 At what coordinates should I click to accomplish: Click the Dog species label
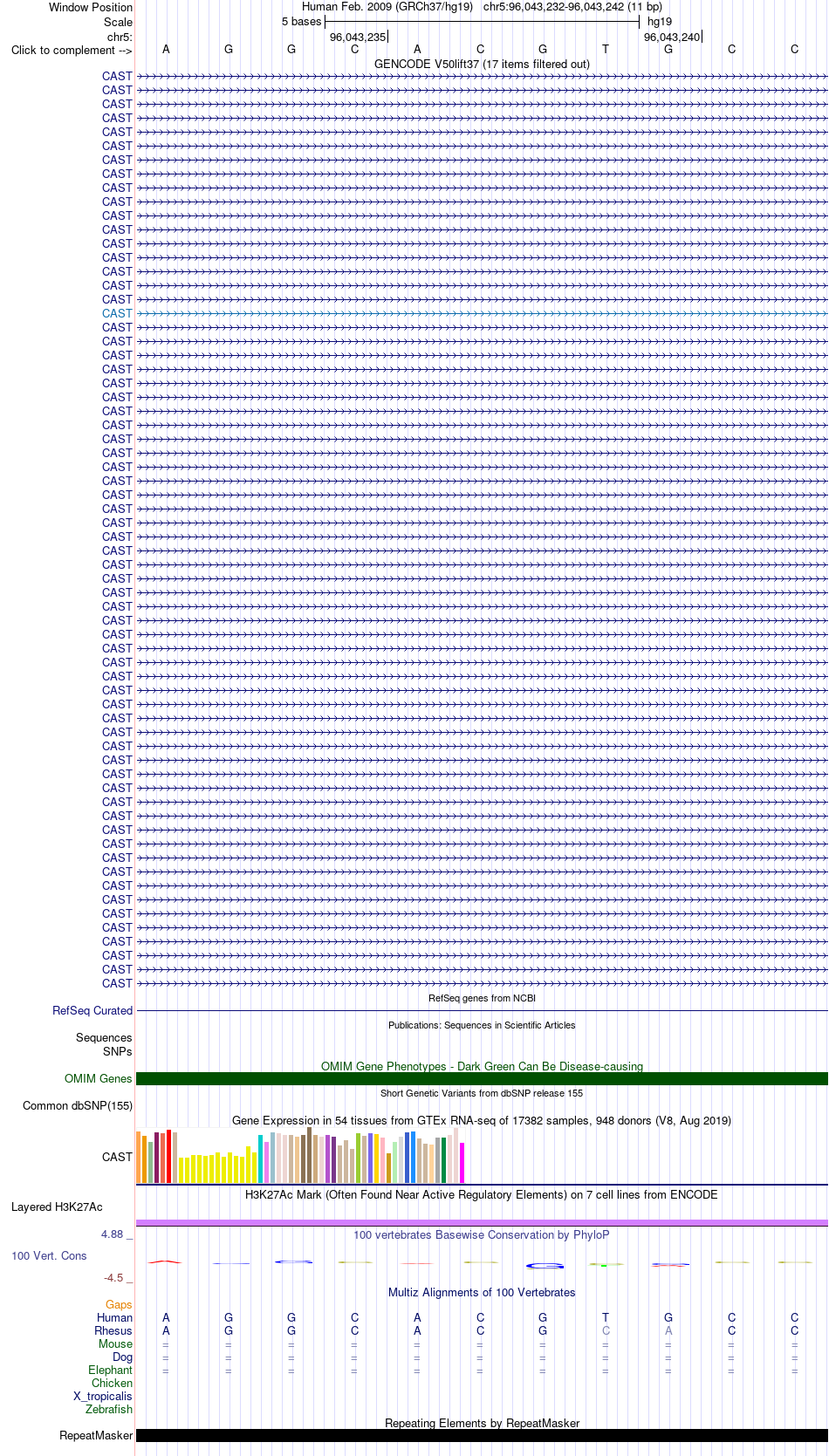[x=122, y=1357]
